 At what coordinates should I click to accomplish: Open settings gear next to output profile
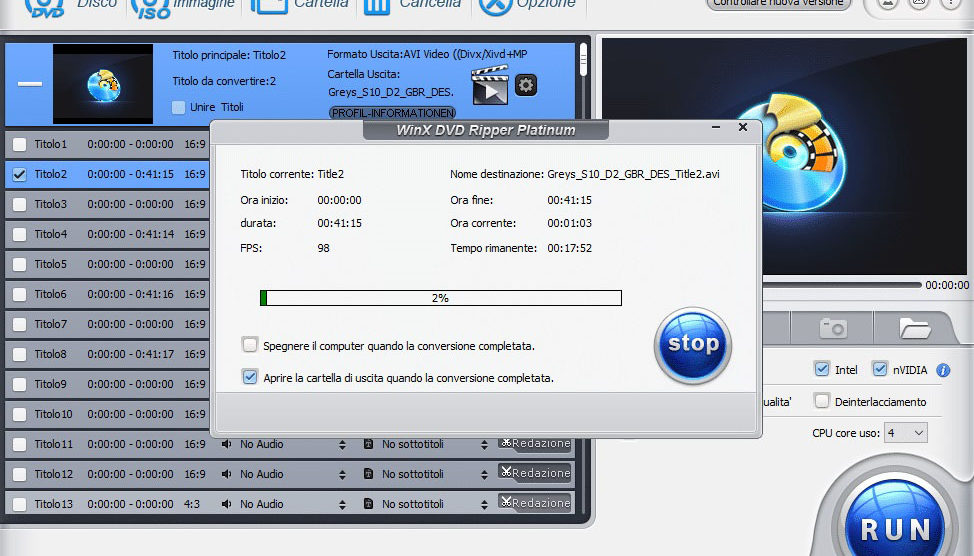(526, 86)
